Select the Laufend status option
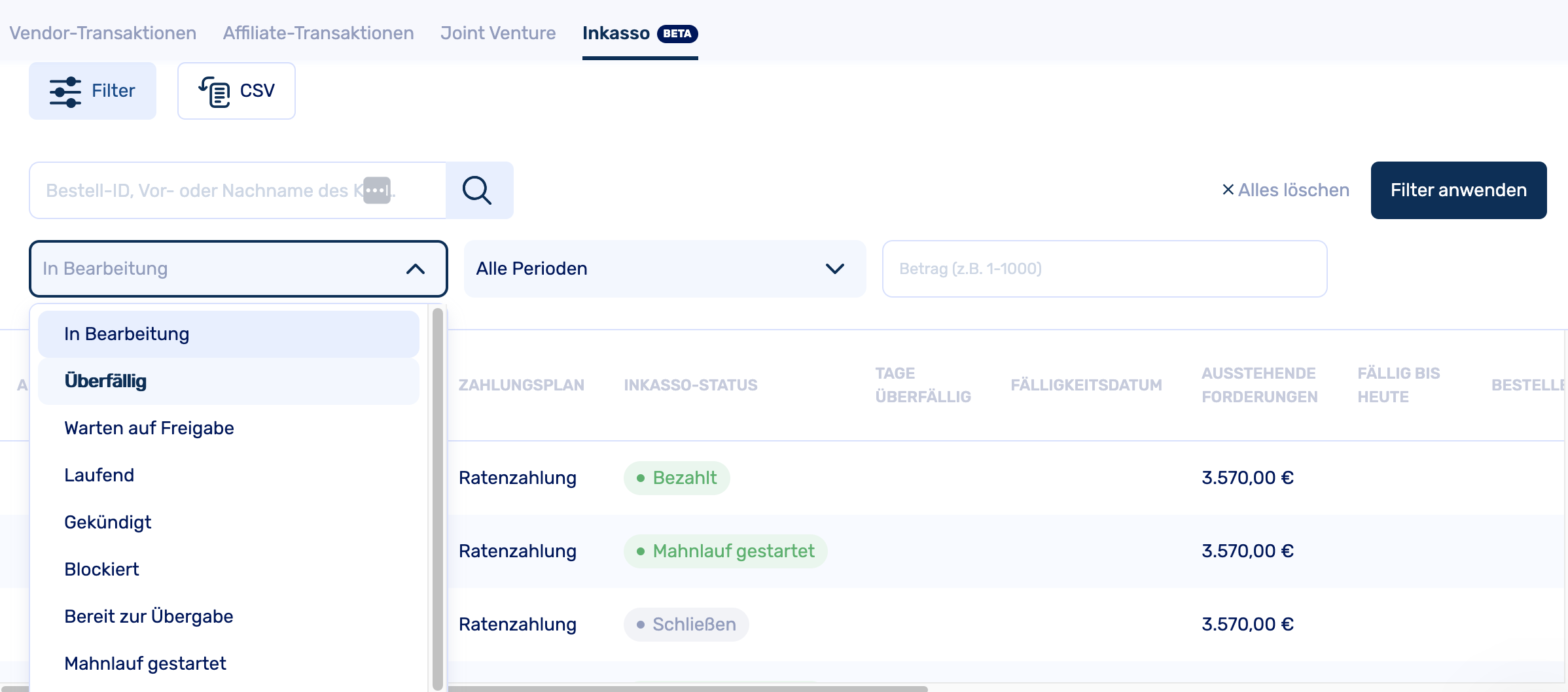Viewport: 1568px width, 692px height. tap(99, 476)
